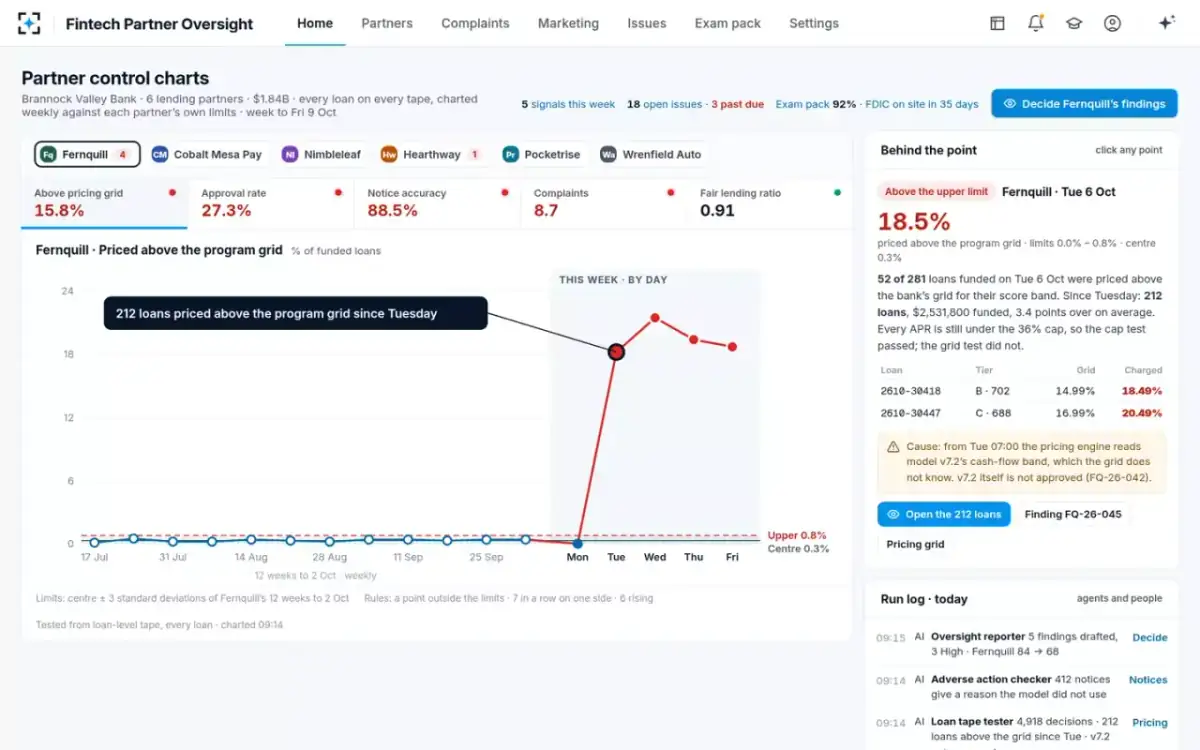Open the Partners tab
The image size is (1200, 750).
click(x=387, y=23)
